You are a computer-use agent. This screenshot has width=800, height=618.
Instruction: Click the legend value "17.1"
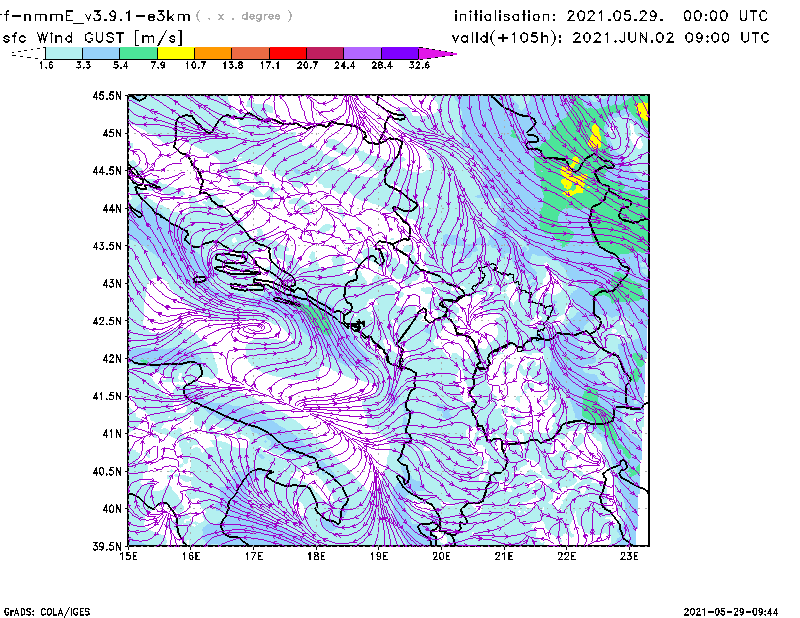pos(270,65)
